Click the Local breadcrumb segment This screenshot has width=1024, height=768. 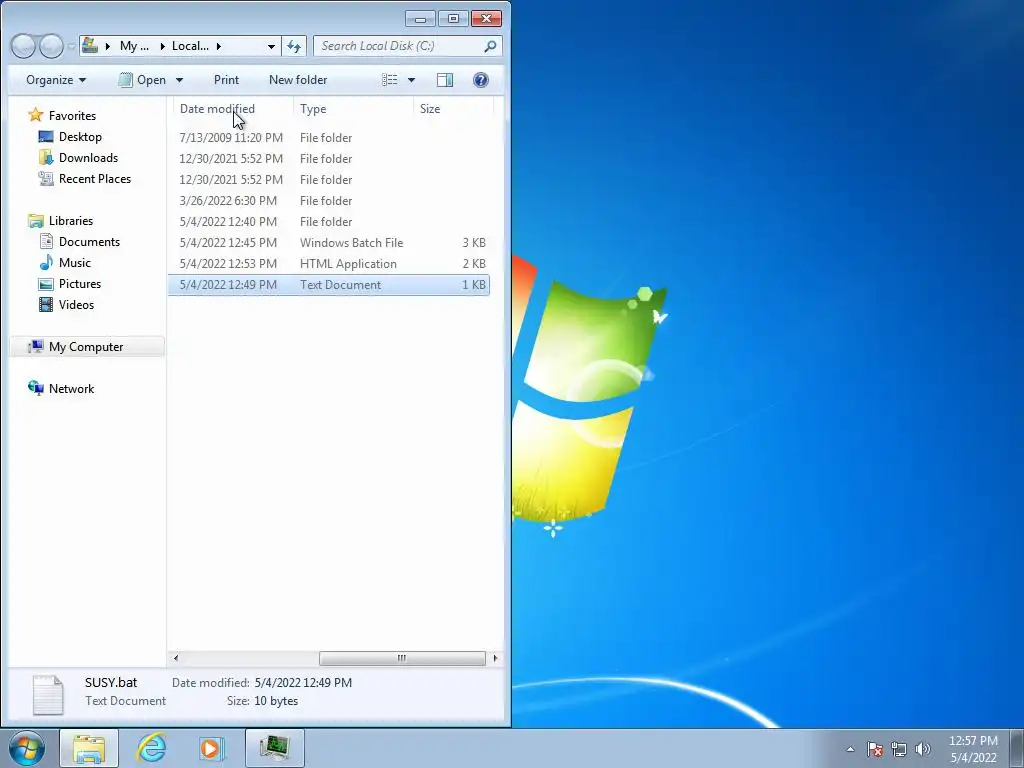190,46
